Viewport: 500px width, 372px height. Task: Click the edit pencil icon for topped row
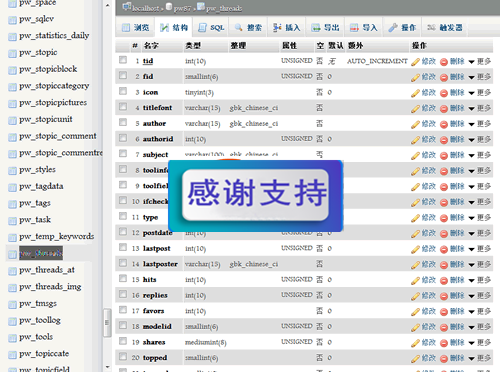coord(415,359)
